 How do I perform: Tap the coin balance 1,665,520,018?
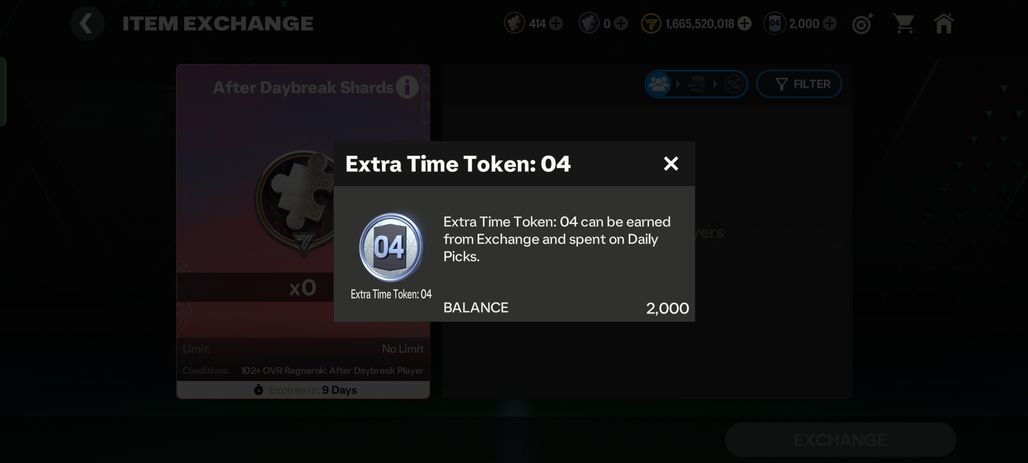coord(700,24)
